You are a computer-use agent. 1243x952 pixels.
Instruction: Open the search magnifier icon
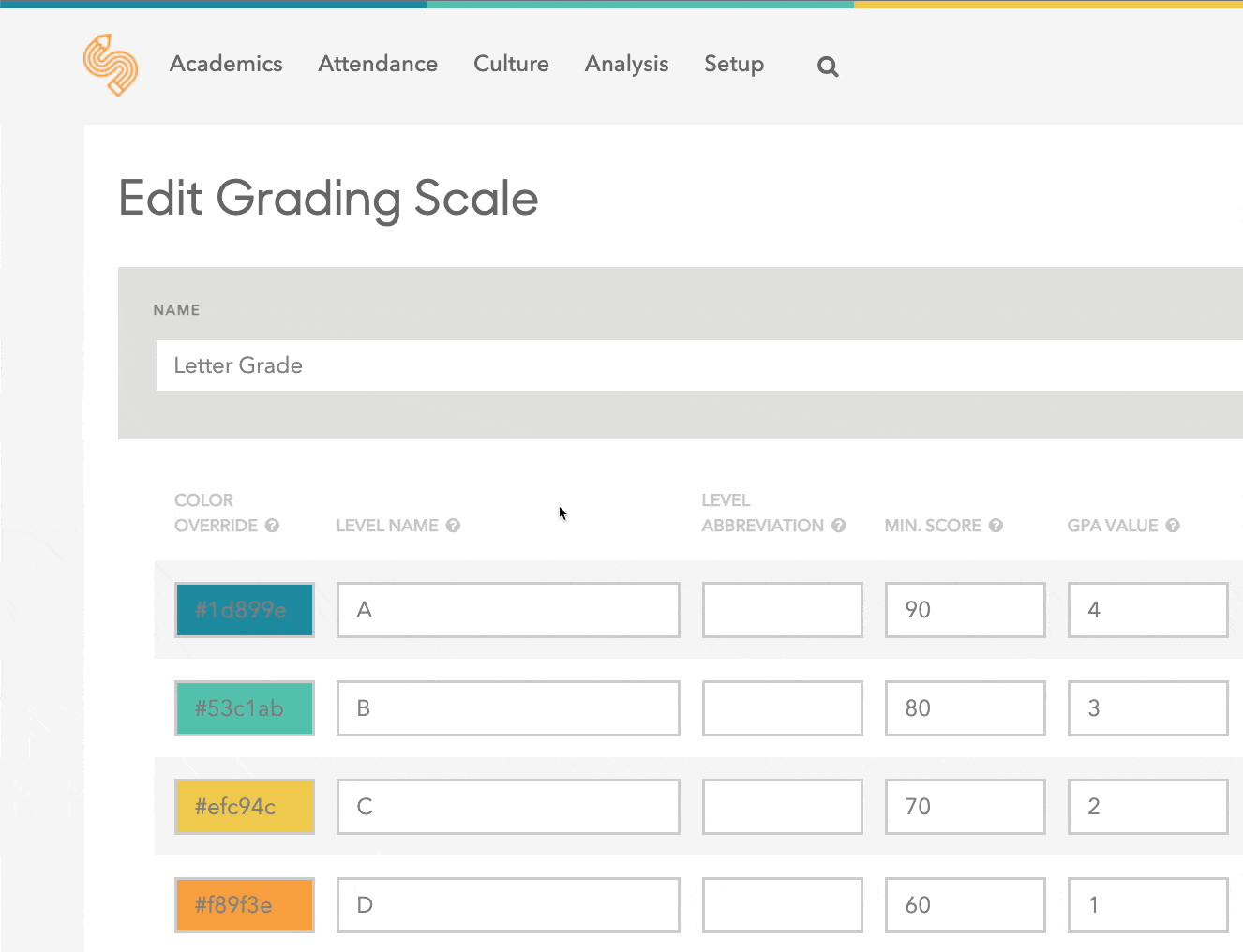[x=827, y=67]
